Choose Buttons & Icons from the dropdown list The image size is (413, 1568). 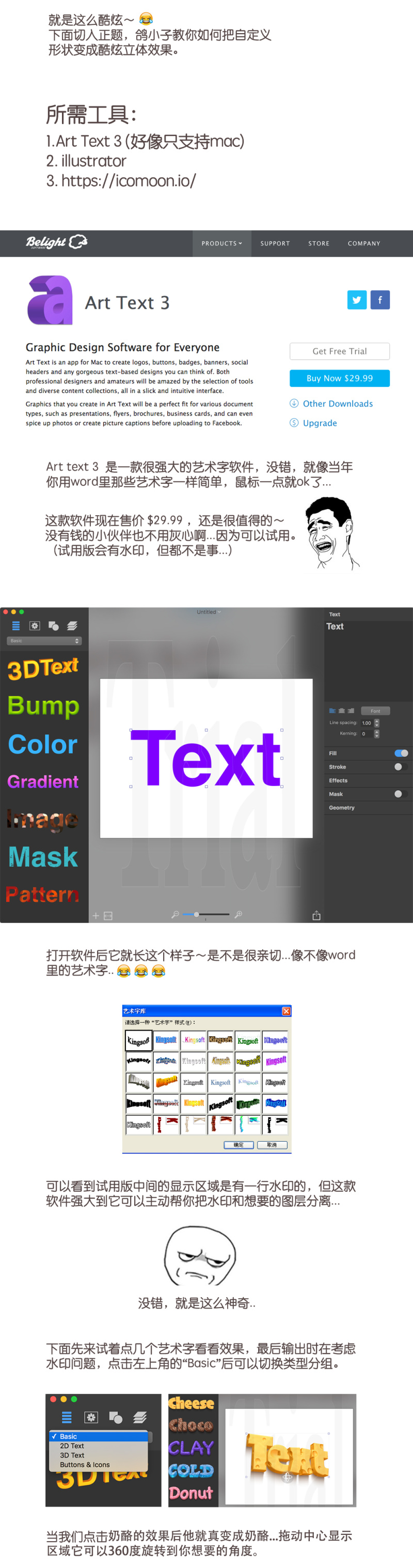tap(85, 1465)
